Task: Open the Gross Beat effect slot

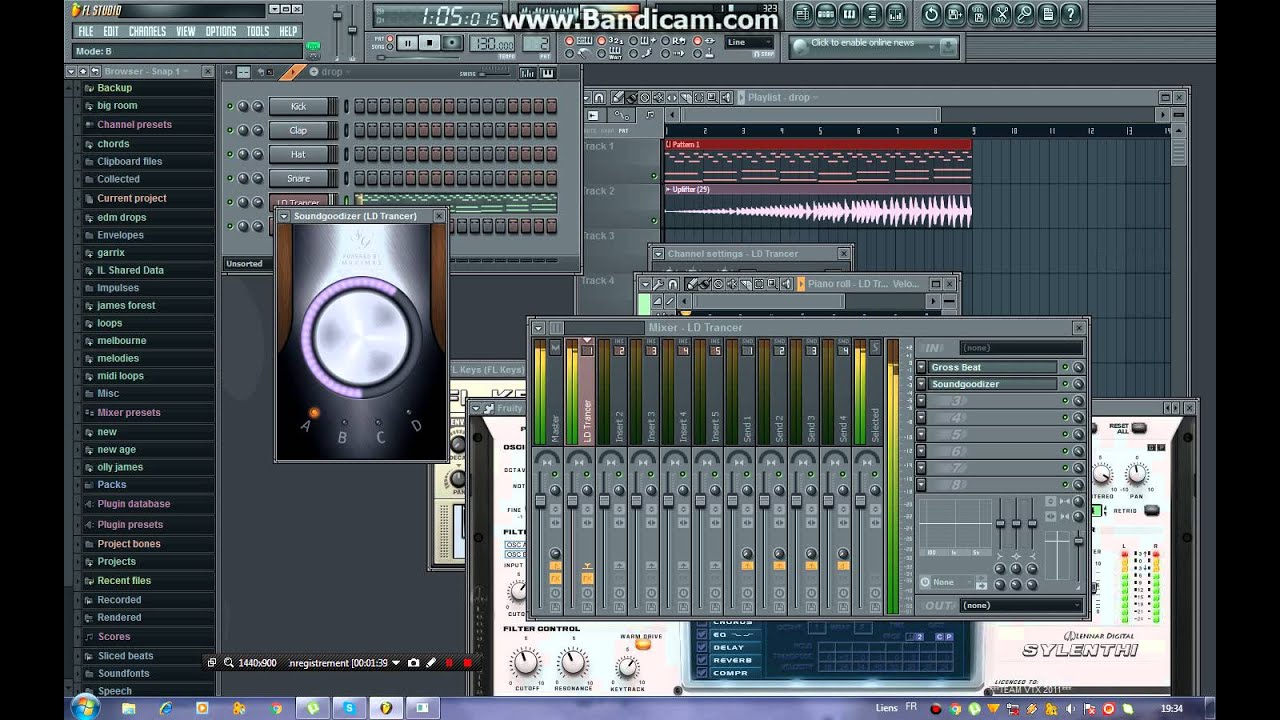Action: tap(993, 367)
